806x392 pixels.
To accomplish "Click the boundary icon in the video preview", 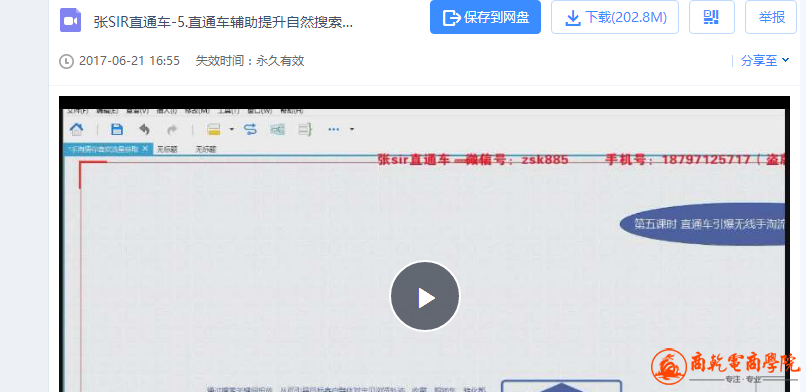I will [278, 129].
